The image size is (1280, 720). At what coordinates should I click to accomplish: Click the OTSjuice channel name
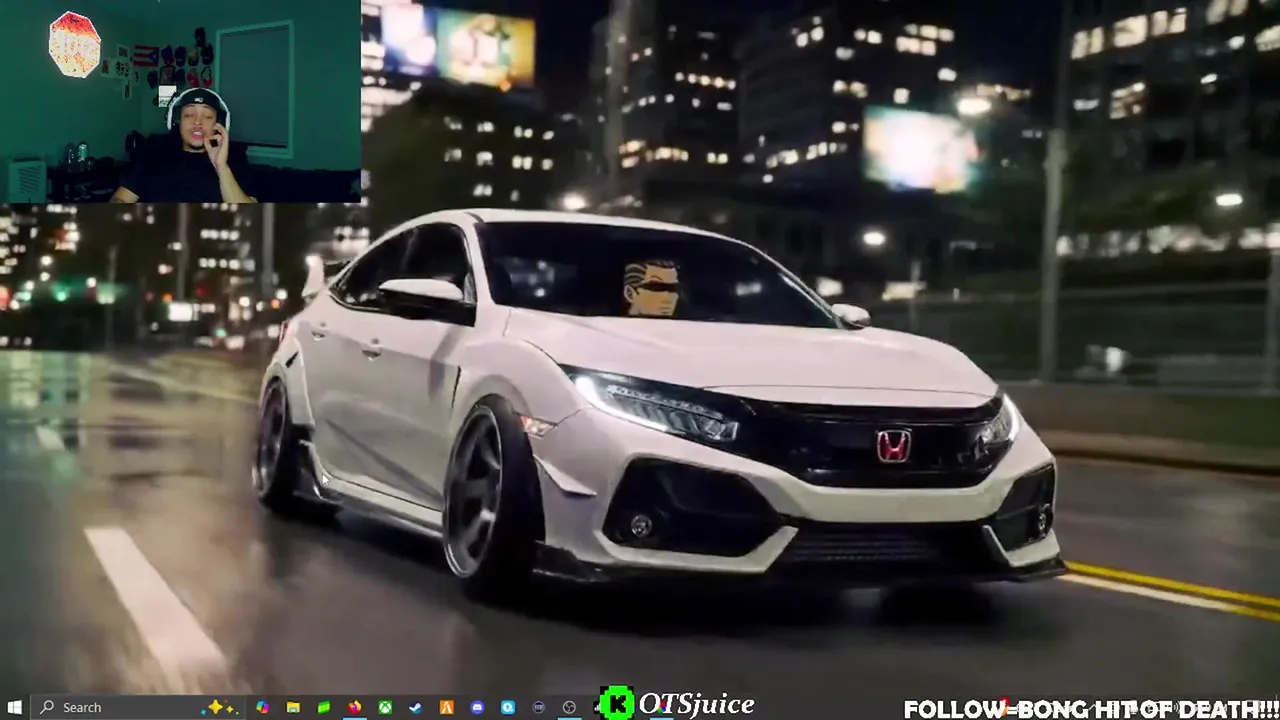(x=696, y=705)
